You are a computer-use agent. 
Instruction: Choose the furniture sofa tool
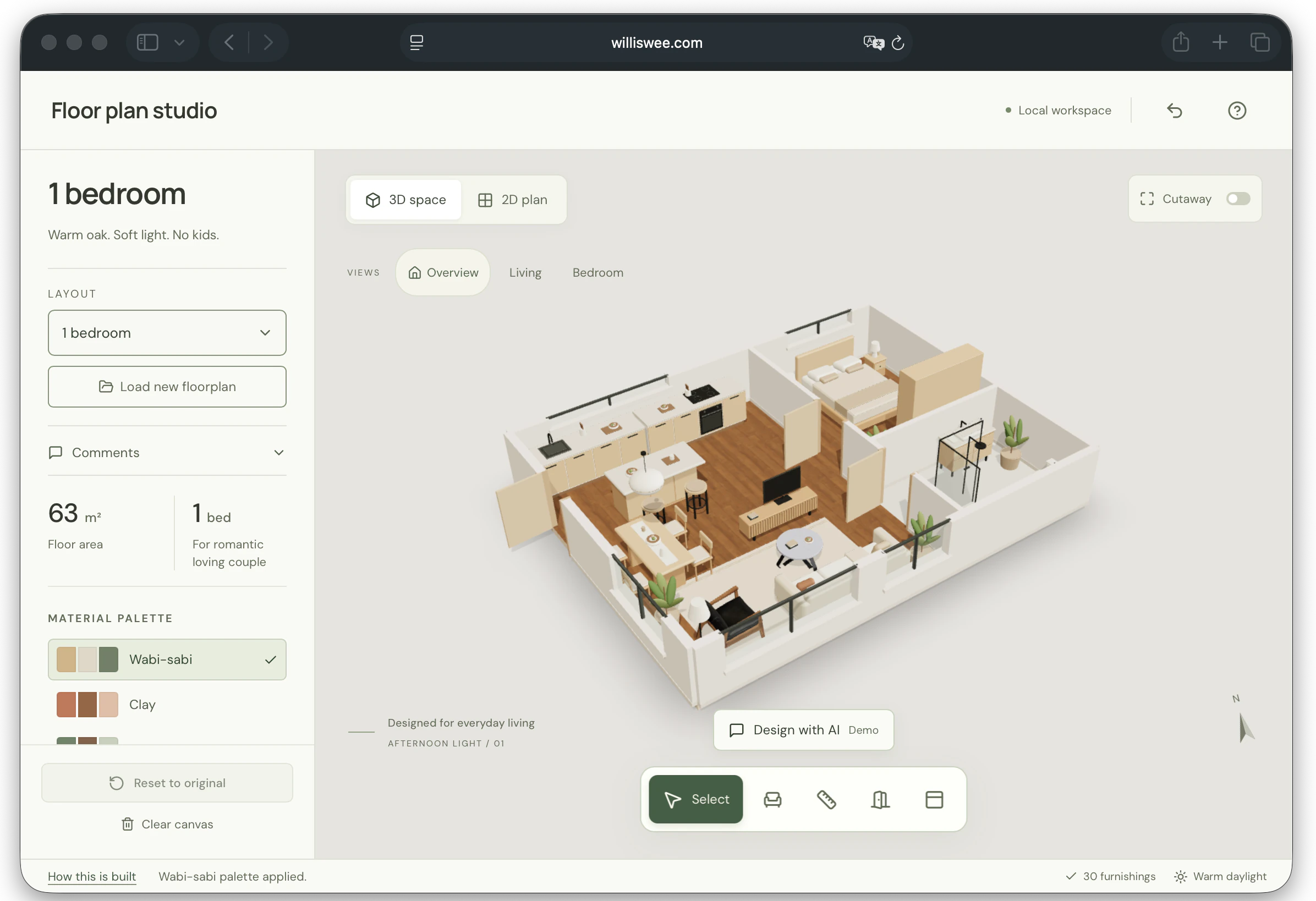(x=772, y=799)
